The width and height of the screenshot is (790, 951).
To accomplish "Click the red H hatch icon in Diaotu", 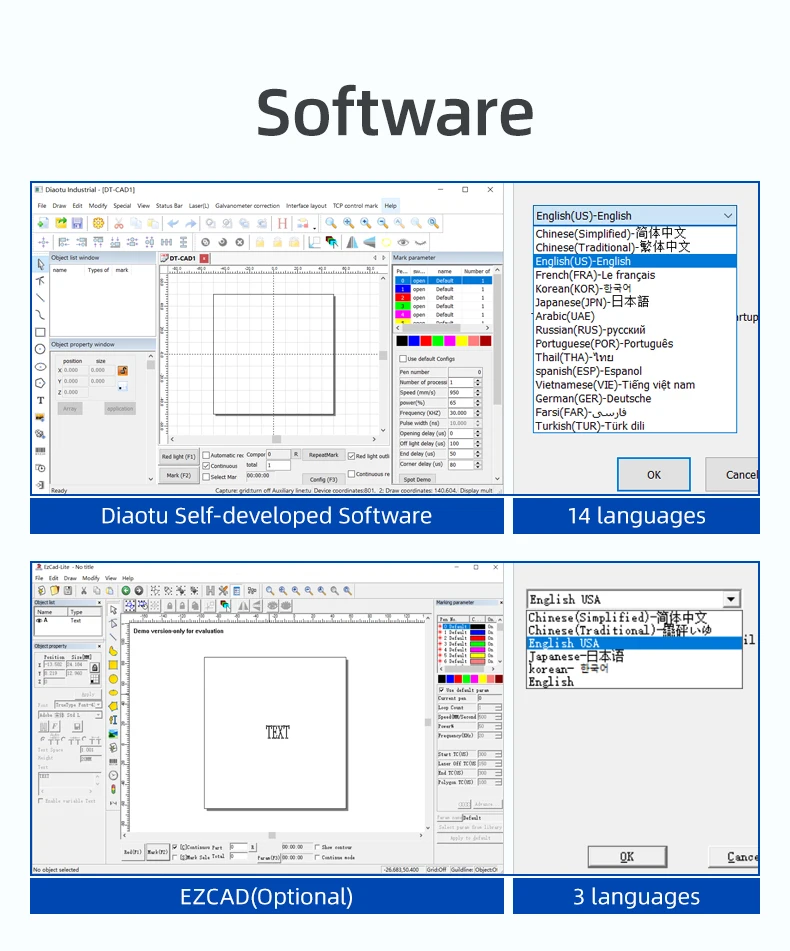I will tap(282, 223).
